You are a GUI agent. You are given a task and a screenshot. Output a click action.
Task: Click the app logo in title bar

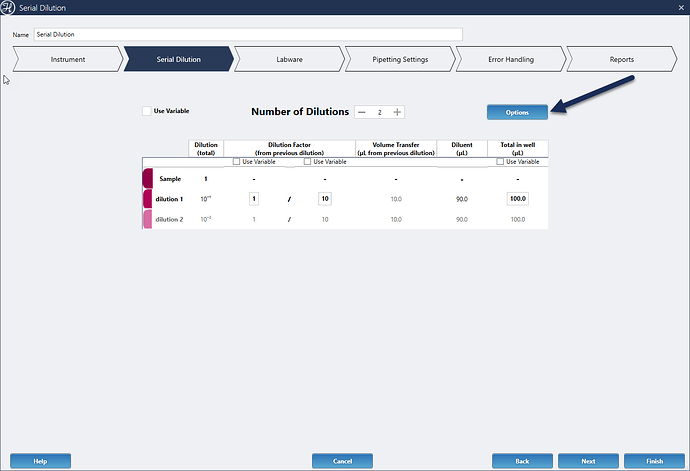(9, 8)
